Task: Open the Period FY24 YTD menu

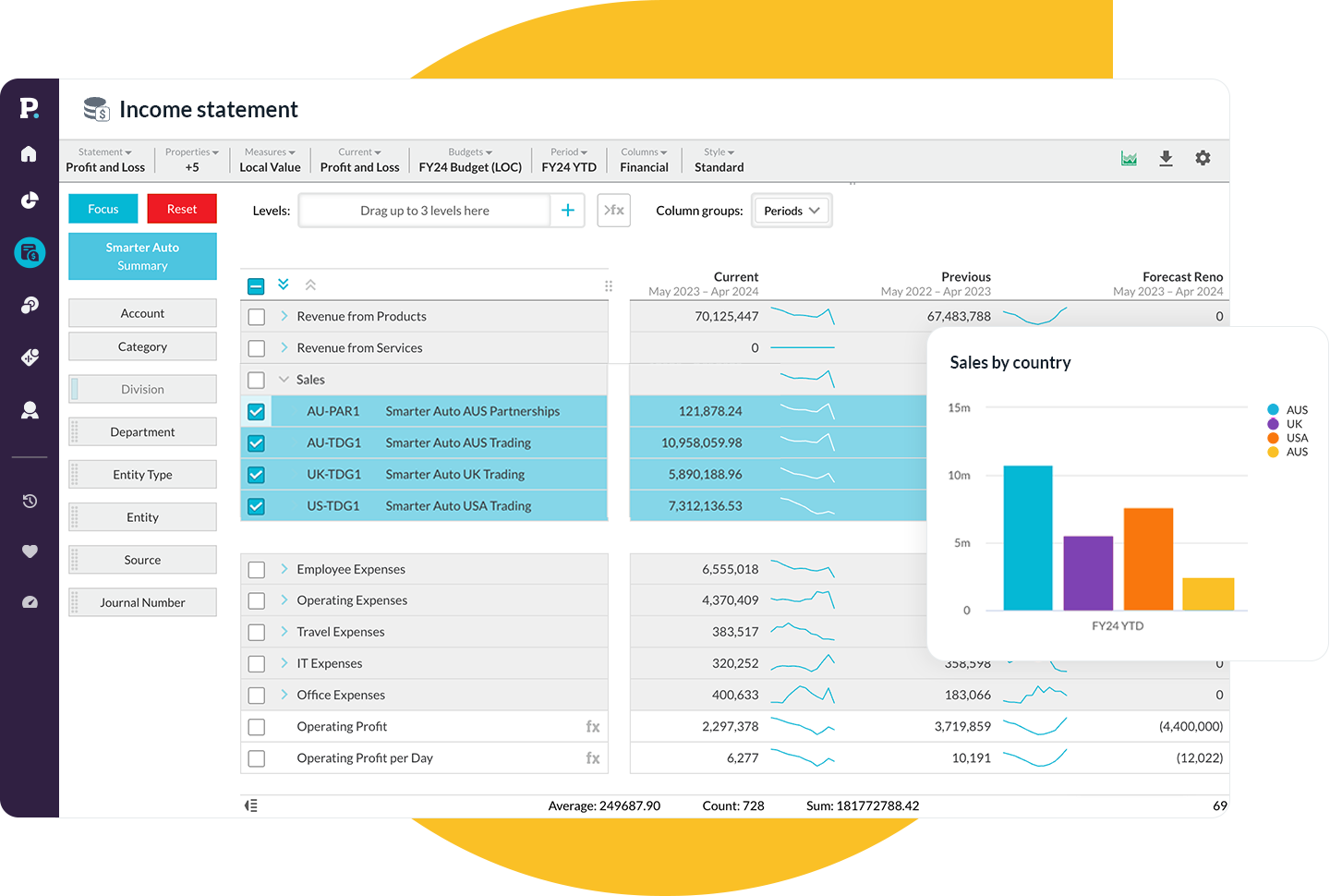Action: pos(569,160)
